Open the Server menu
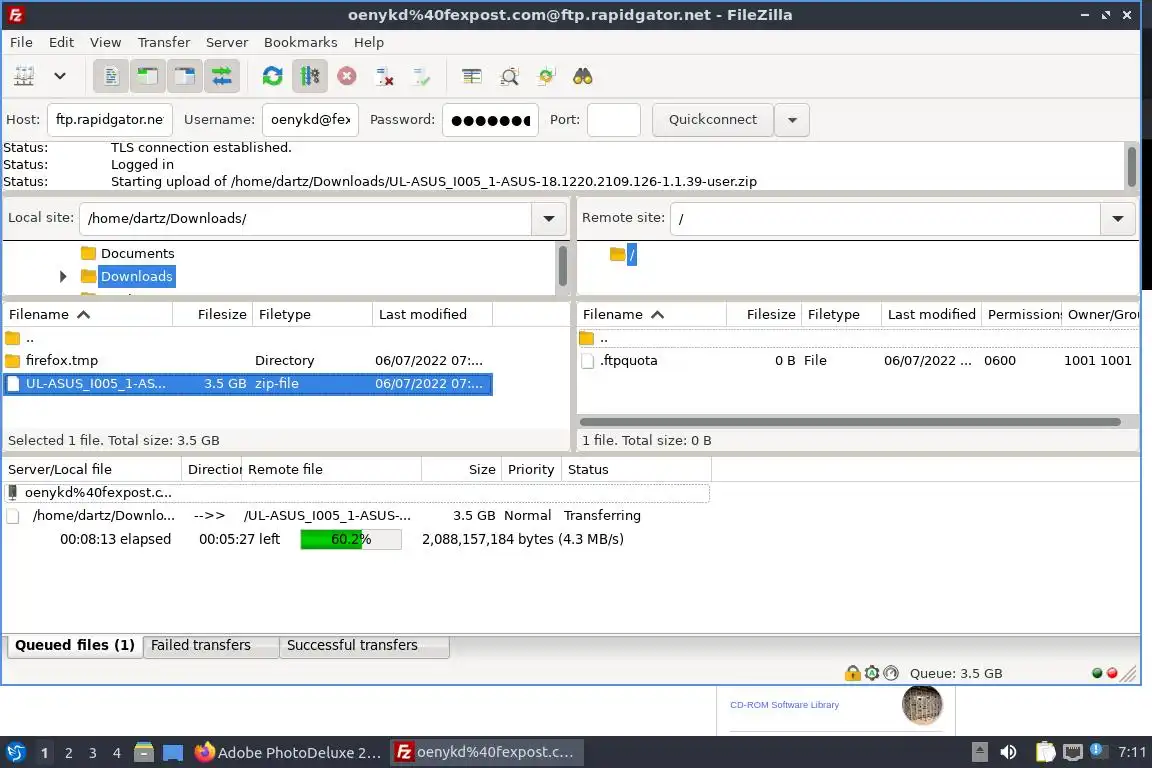The image size is (1152, 768). (x=226, y=42)
